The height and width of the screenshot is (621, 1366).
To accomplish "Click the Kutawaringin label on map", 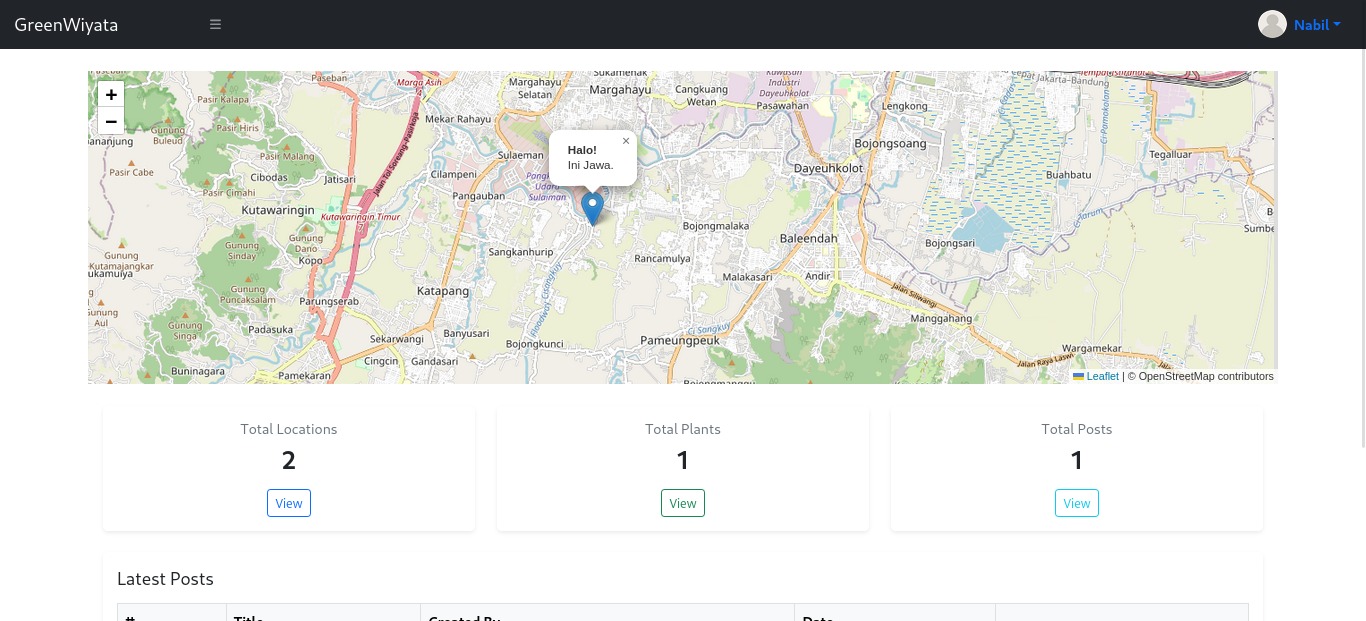I will 278,211.
